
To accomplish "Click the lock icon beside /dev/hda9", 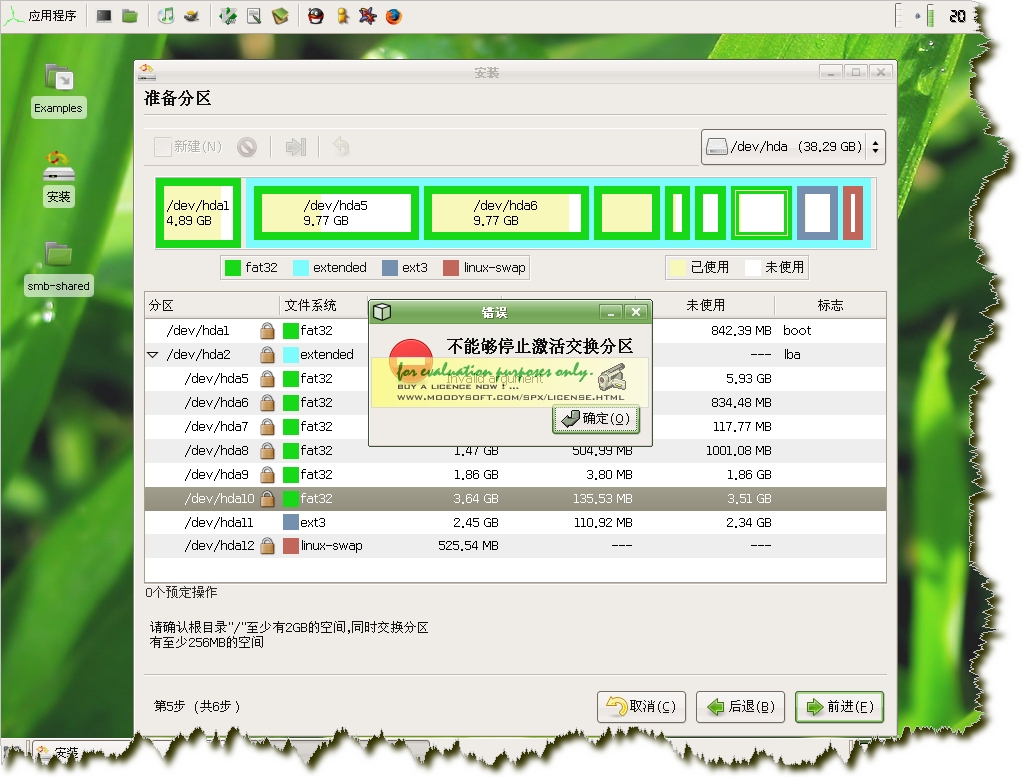I will click(267, 475).
